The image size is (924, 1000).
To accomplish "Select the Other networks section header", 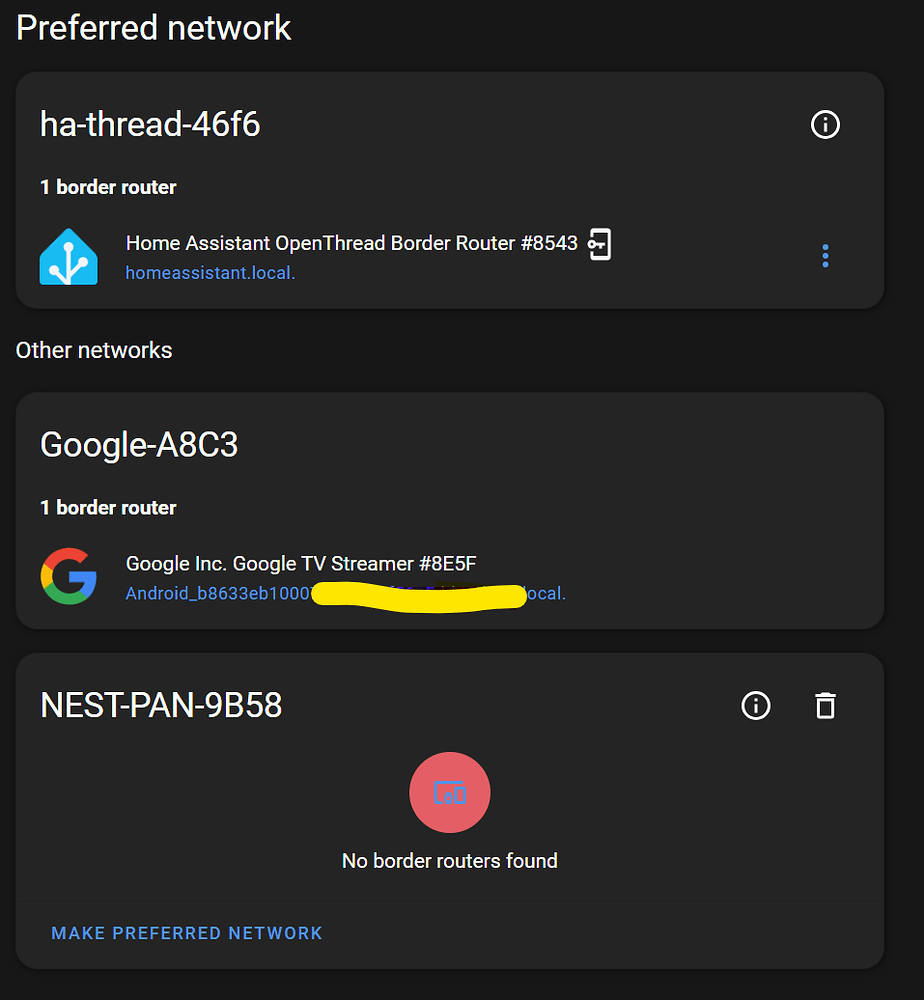I will [x=94, y=350].
